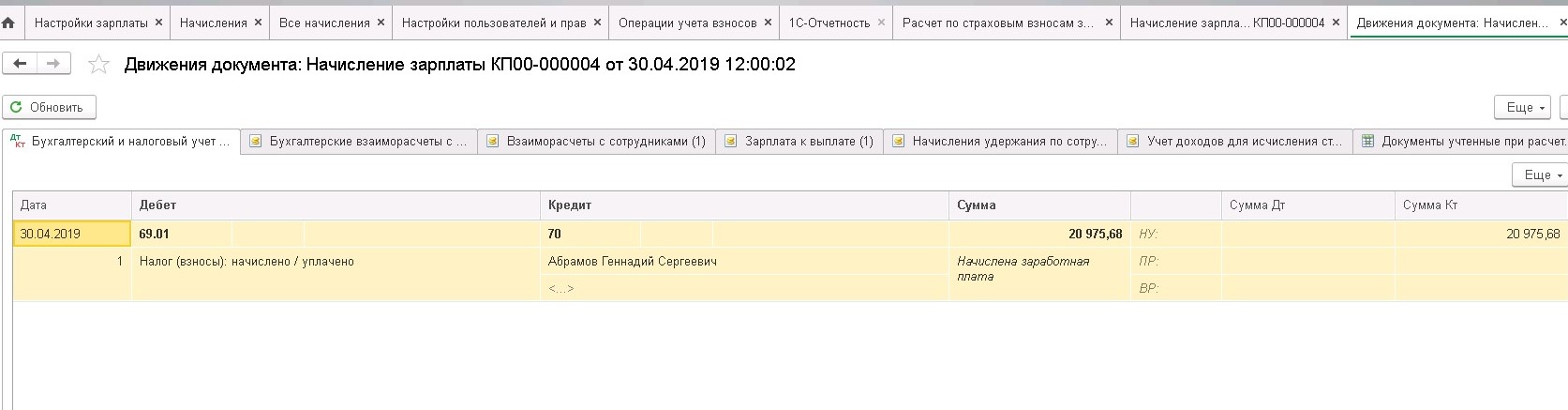Image resolution: width=1568 pixels, height=410 pixels.
Task: Close the Операции учета взносов tab
Action: coord(768,23)
